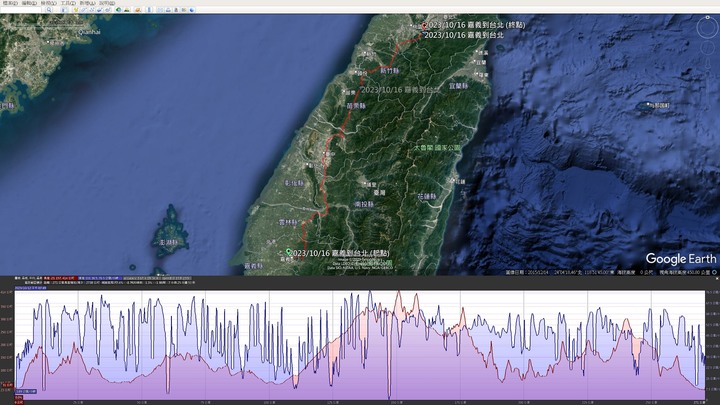Open the 新增 (Add) menu
Viewport: 720px width, 405px height.
coord(87,3)
